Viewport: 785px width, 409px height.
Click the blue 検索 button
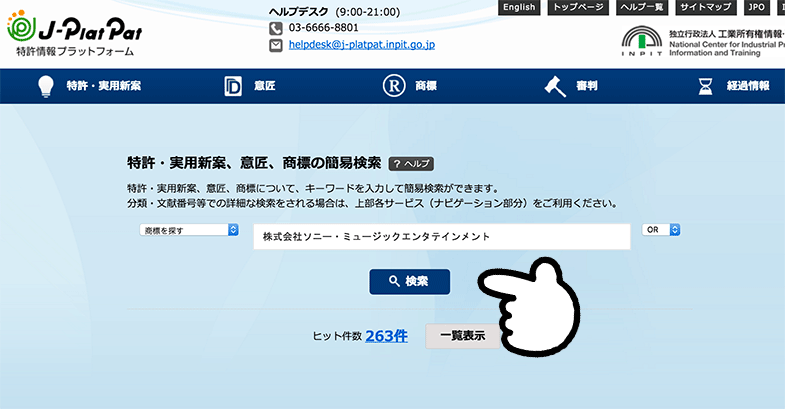410,281
